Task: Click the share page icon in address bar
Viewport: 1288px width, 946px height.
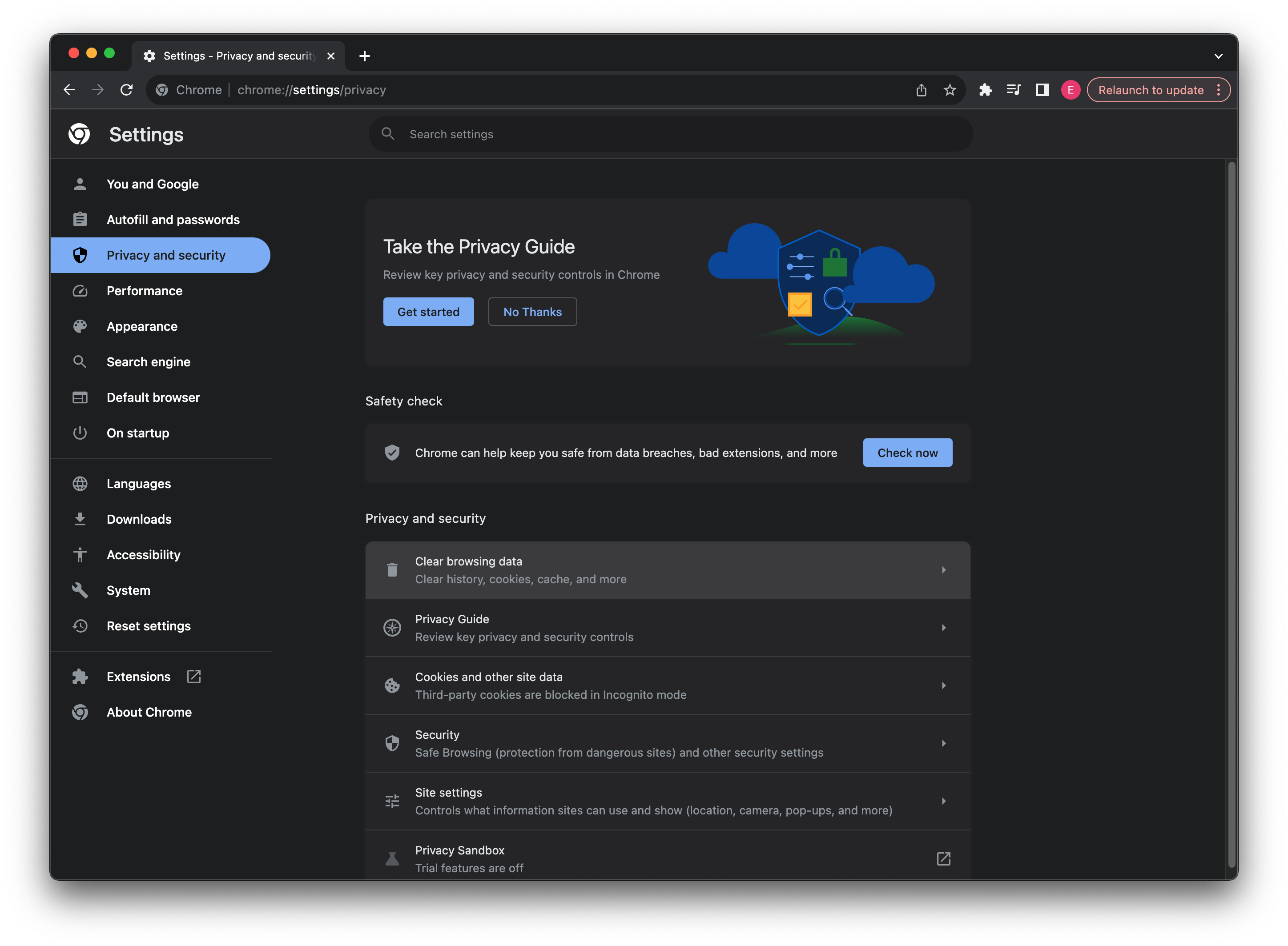Action: pos(921,90)
